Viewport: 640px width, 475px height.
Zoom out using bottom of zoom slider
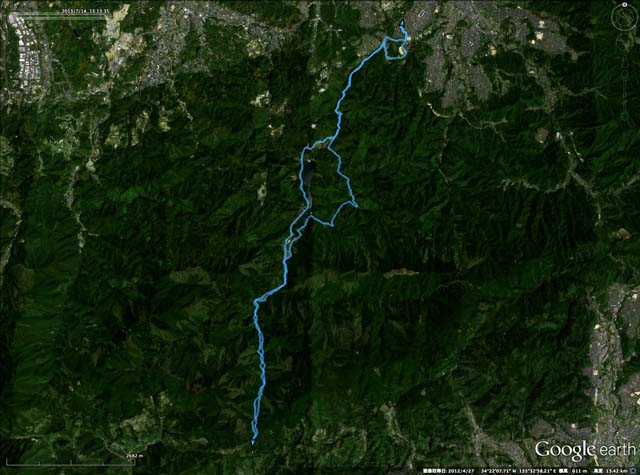pyautogui.click(x=624, y=116)
